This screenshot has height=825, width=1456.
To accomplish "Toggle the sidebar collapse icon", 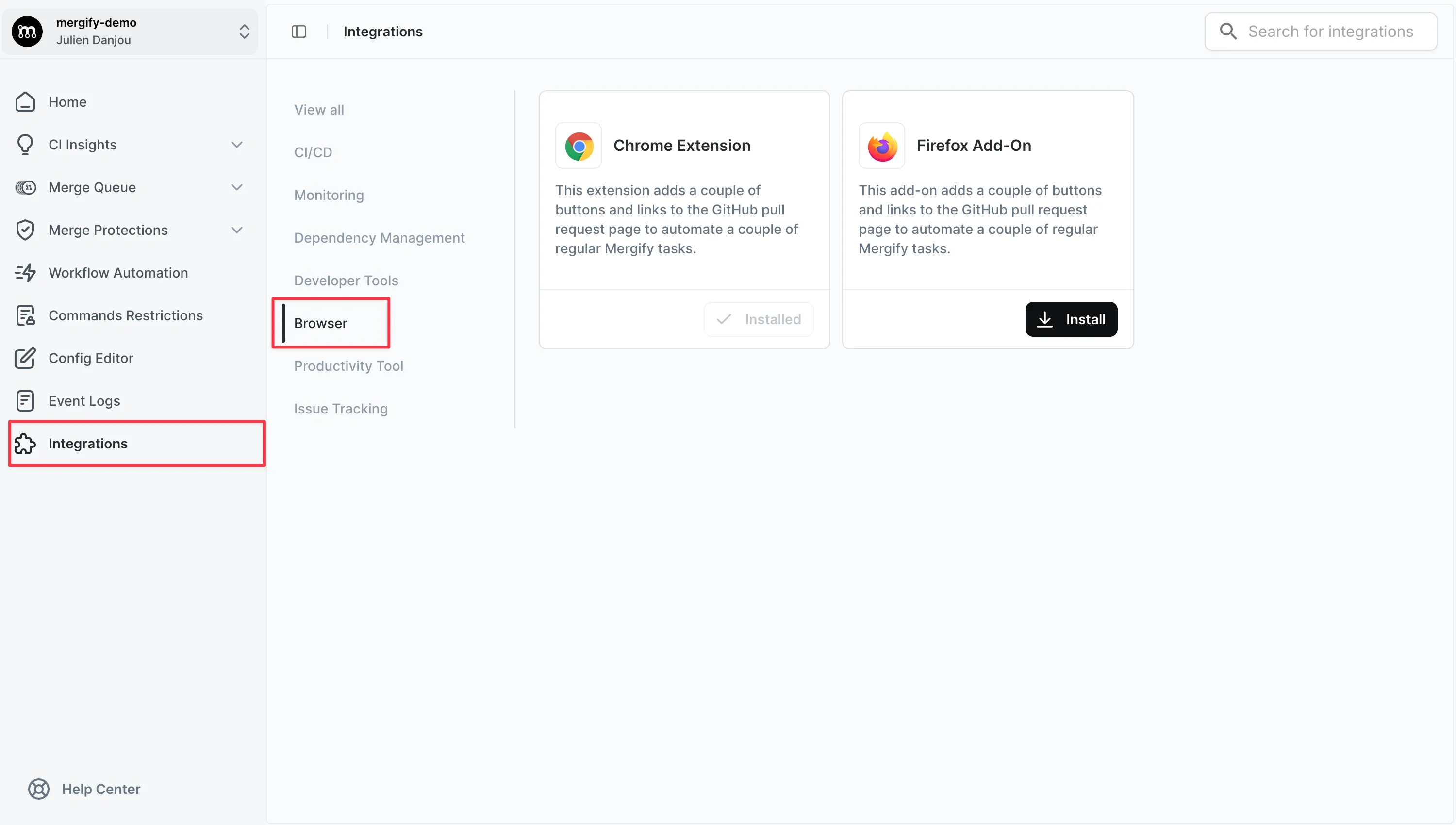I will (x=298, y=31).
